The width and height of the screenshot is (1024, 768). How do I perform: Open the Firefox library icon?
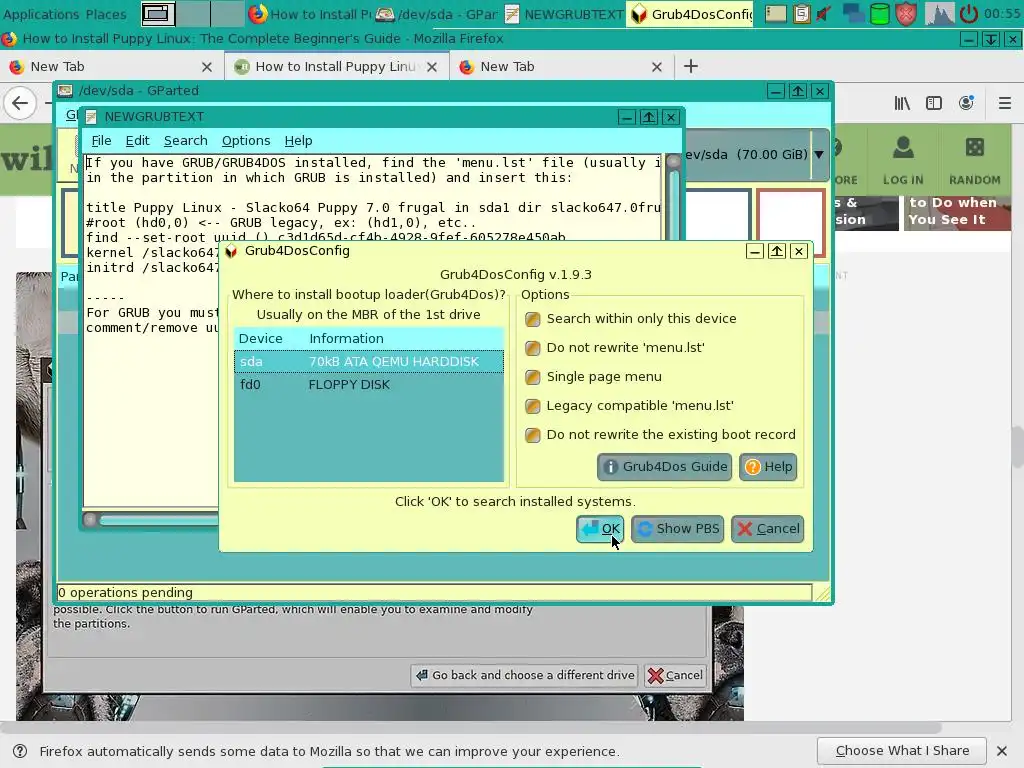[x=902, y=103]
